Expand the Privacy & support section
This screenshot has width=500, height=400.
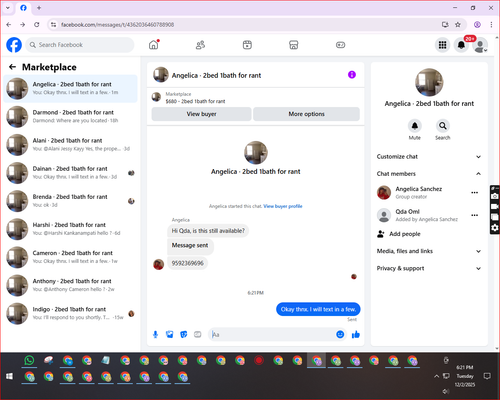coord(429,268)
